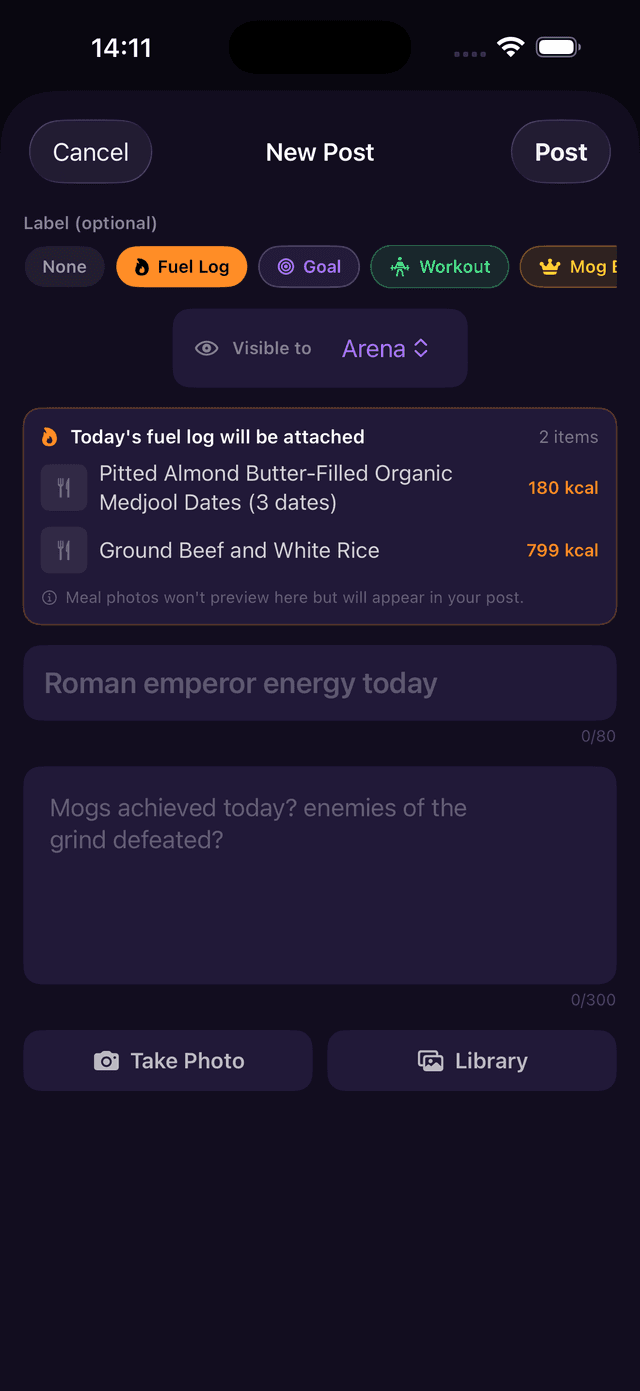Click the flame icon on the fuel log banner
The height and width of the screenshot is (1391, 640).
48,436
